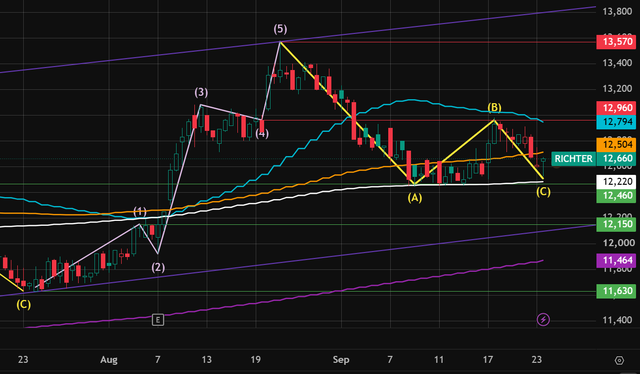Click the earnings E marker icon
640x374 pixels.
click(158, 320)
